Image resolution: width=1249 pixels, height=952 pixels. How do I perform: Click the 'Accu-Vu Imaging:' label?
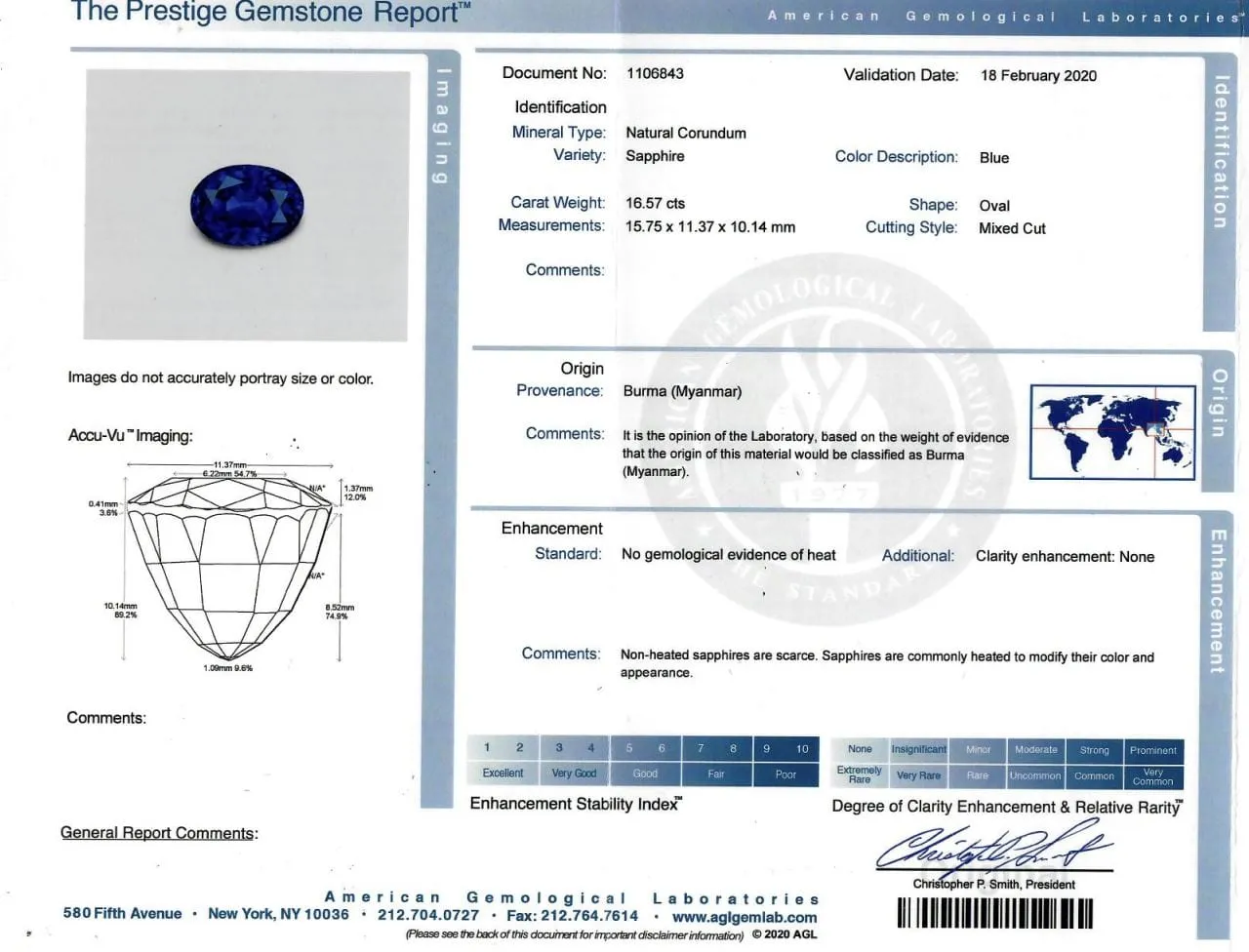point(131,436)
